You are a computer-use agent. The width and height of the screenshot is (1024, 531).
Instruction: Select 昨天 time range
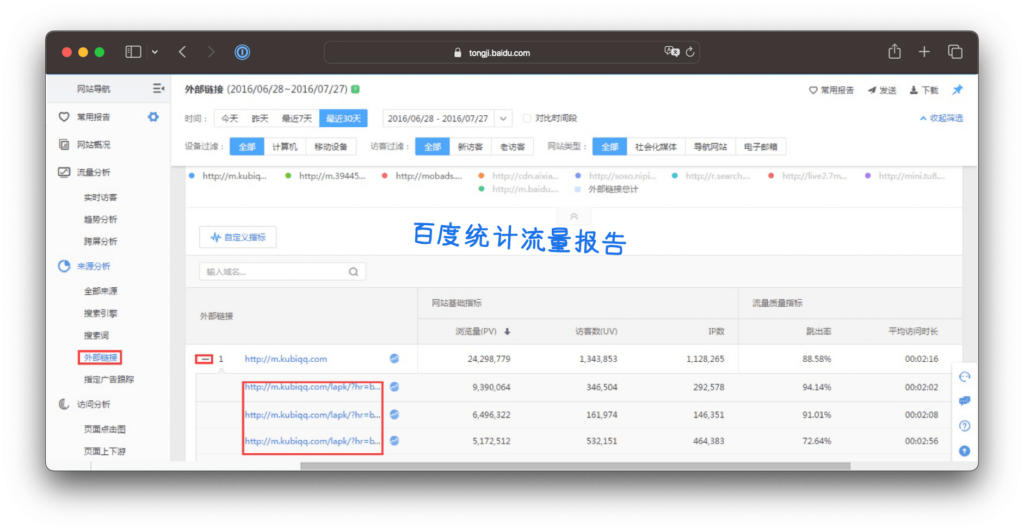260,118
